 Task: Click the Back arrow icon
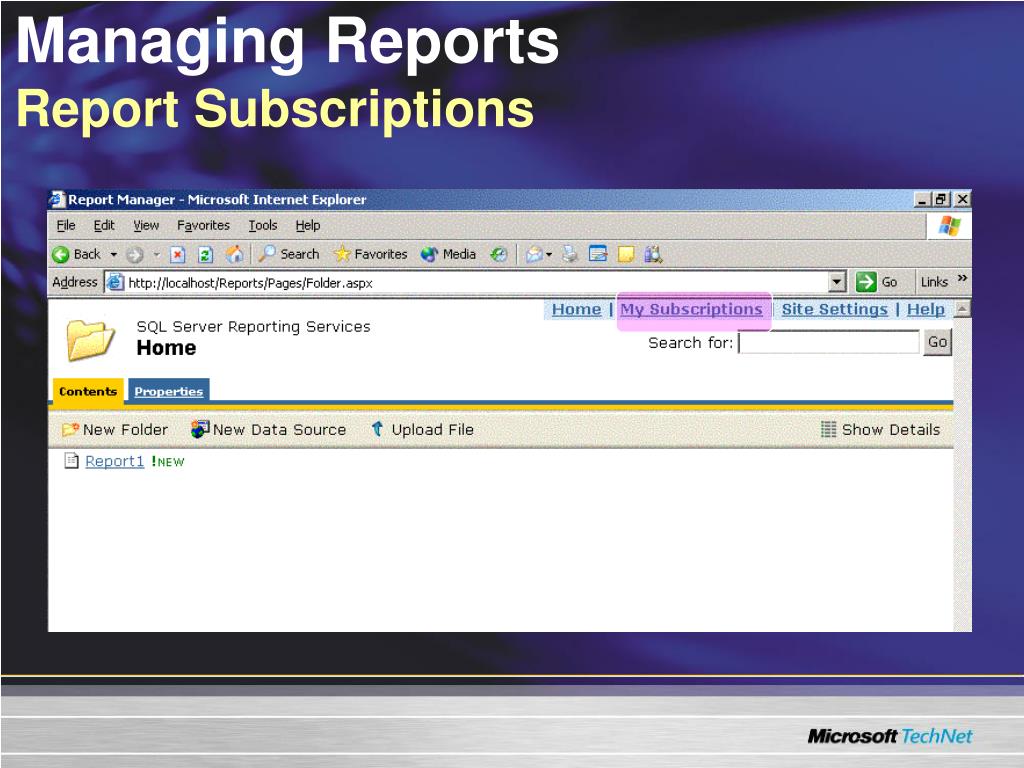pos(61,255)
